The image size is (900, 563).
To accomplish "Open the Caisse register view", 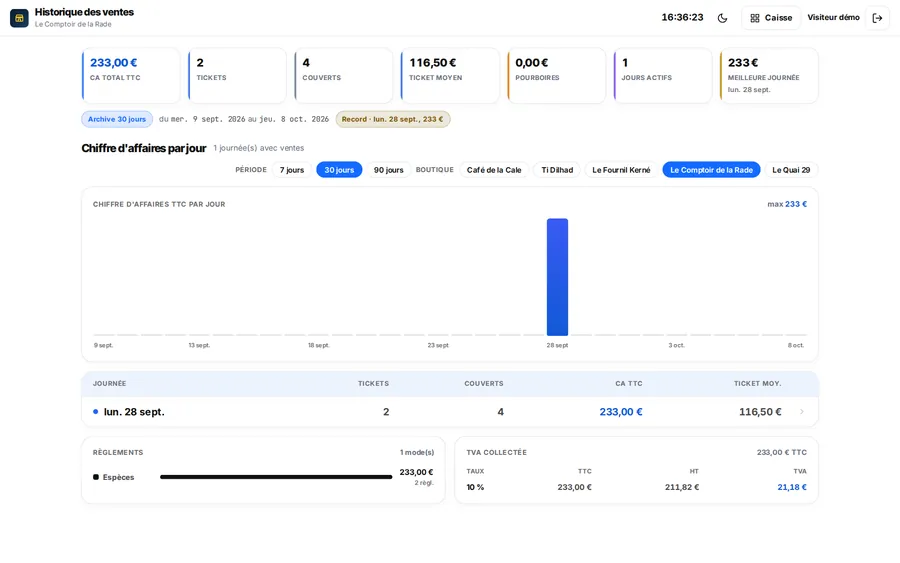I will (x=771, y=18).
